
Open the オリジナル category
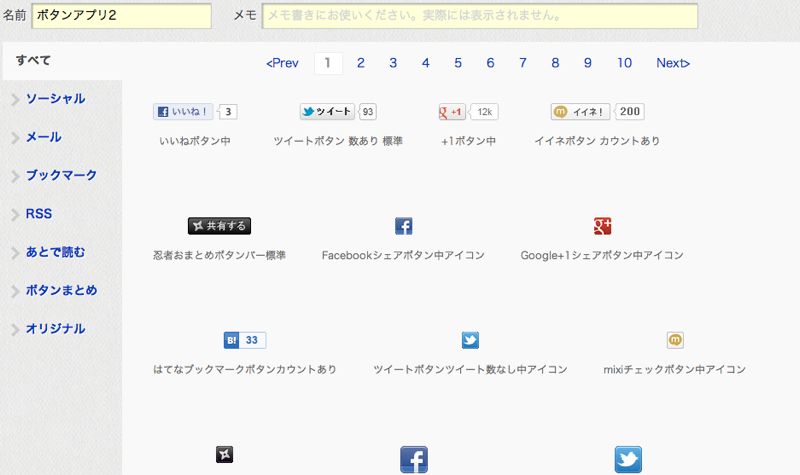[55, 329]
